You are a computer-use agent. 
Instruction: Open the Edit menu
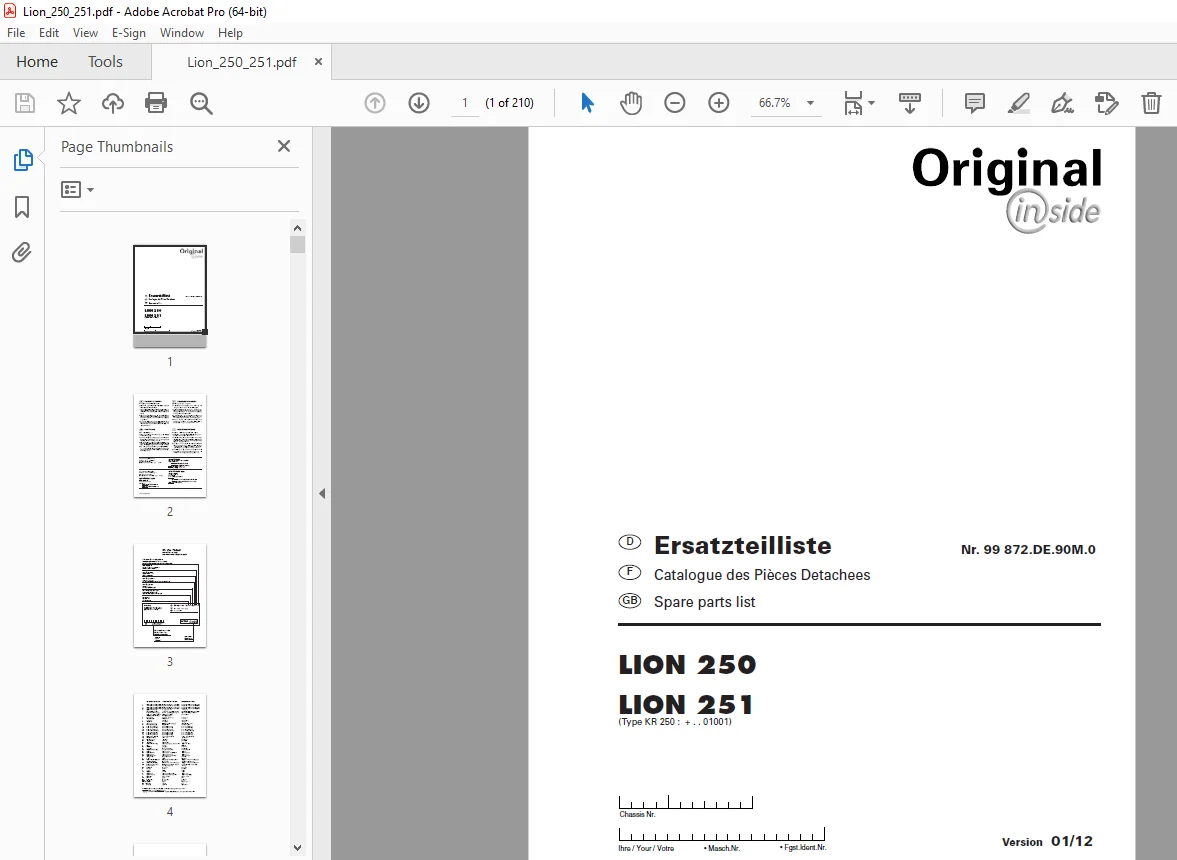pyautogui.click(x=49, y=32)
